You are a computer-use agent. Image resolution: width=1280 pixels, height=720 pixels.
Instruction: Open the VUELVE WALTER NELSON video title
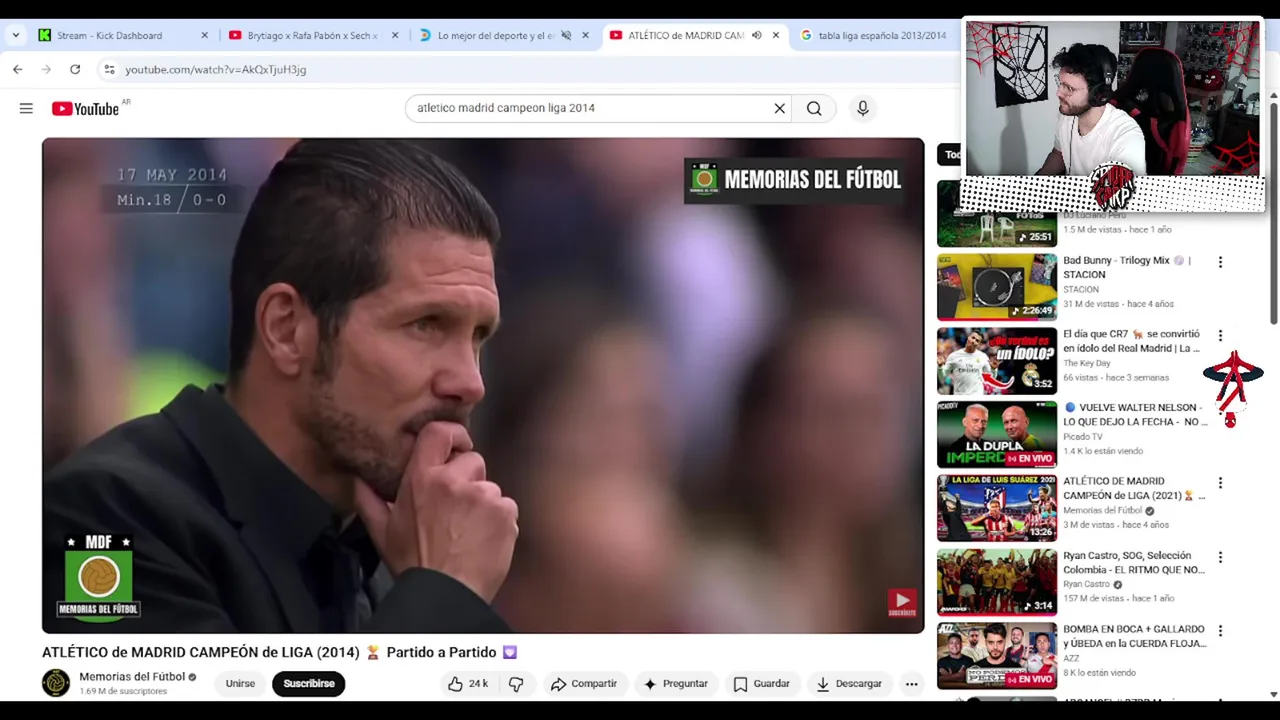[1134, 415]
